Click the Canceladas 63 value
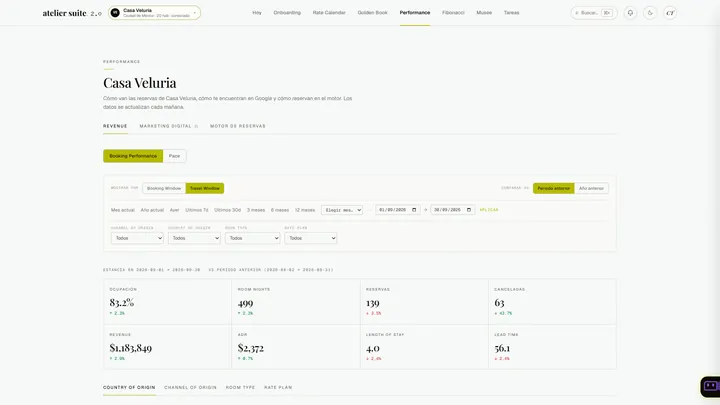 499,303
